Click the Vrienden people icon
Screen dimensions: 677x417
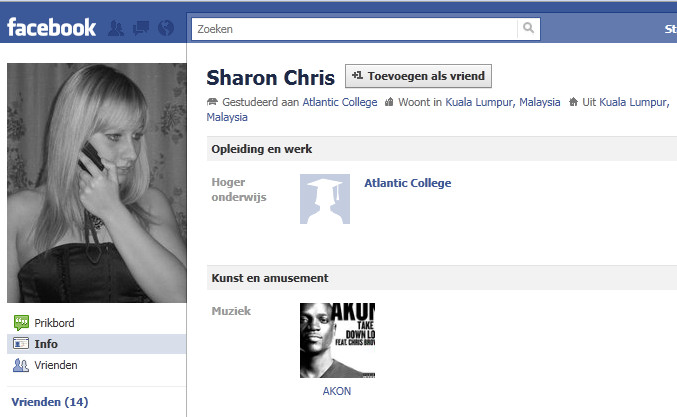(21, 365)
